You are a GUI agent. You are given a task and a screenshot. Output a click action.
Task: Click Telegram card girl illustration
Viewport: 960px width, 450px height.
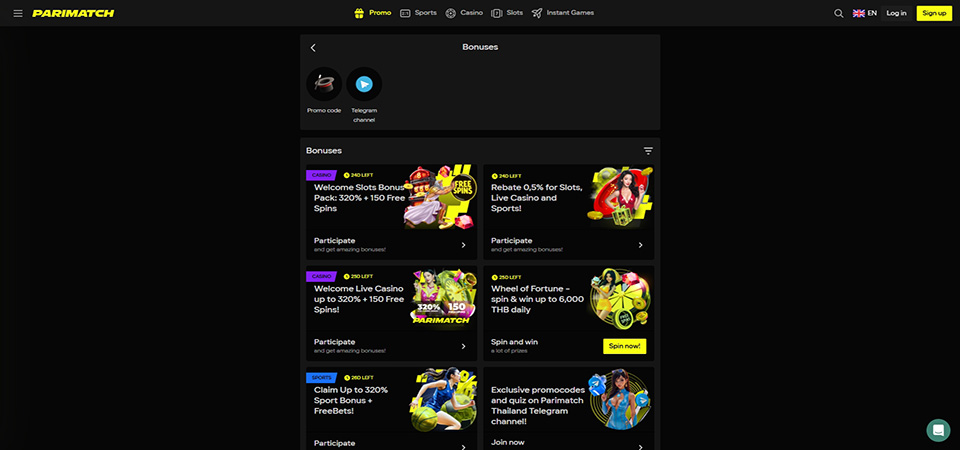tap(620, 399)
